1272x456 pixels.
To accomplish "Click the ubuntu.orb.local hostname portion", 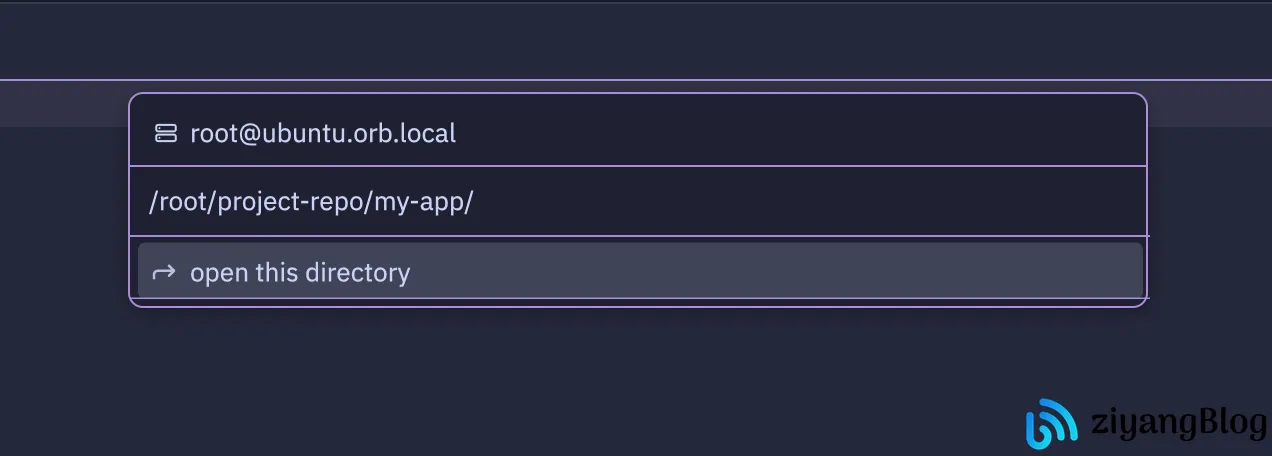I will pyautogui.click(x=358, y=133).
